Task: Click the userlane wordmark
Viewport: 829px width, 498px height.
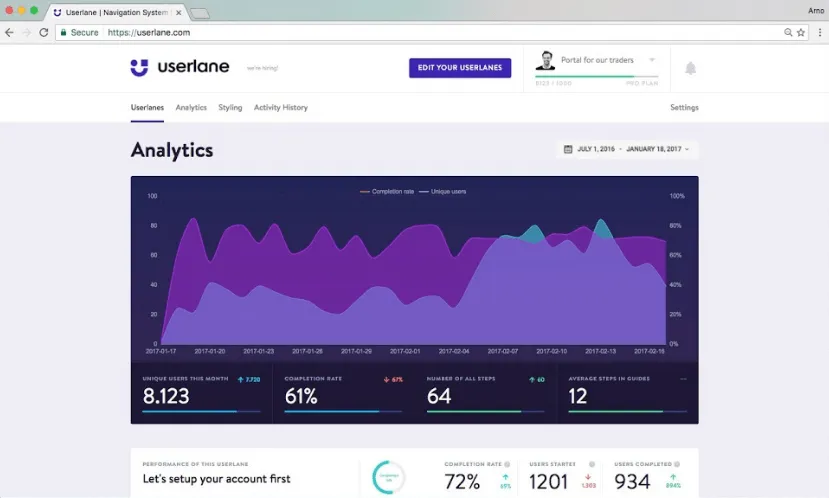Action: [194, 67]
